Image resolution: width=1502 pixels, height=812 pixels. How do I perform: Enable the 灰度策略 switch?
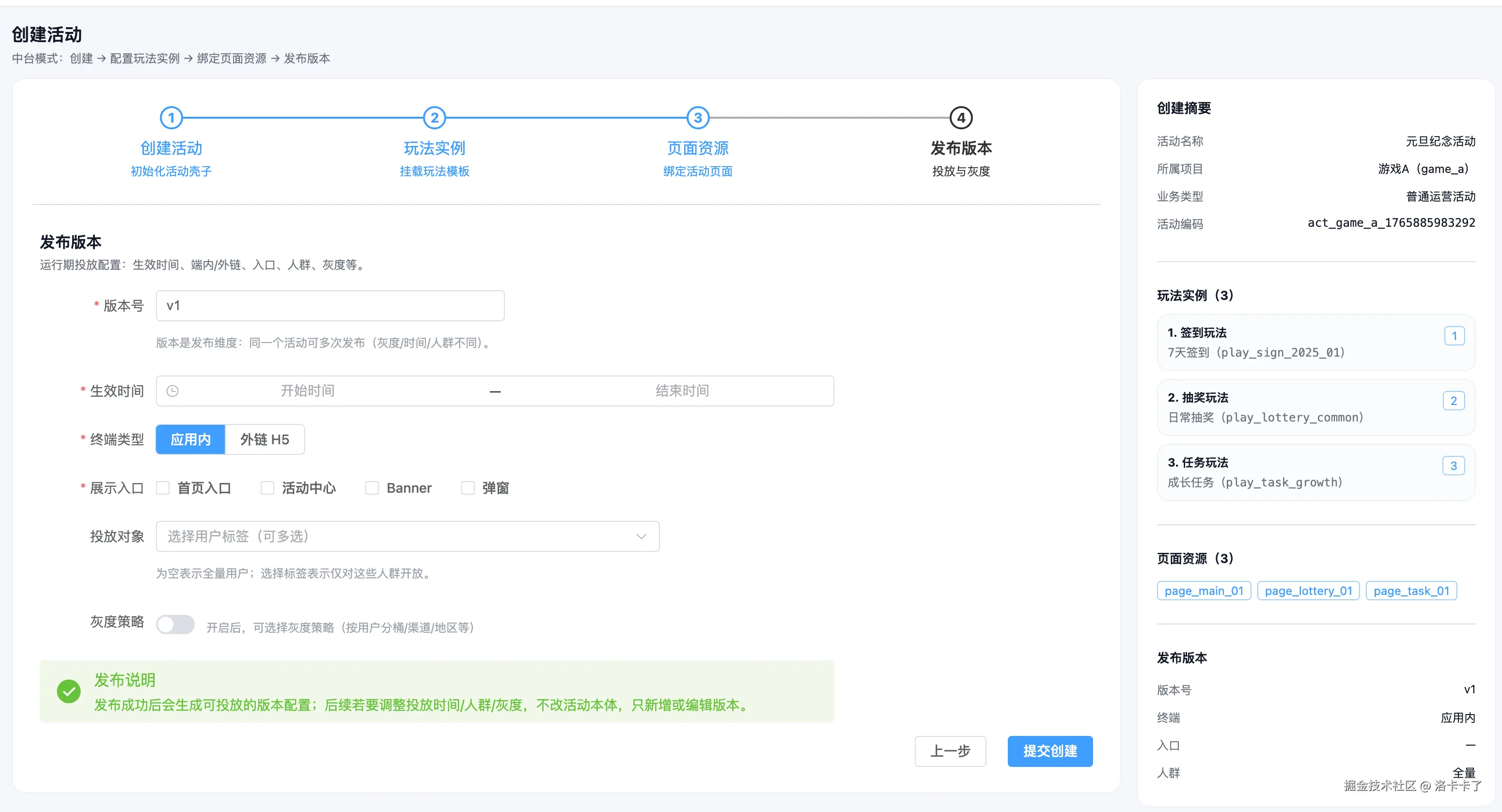[175, 625]
